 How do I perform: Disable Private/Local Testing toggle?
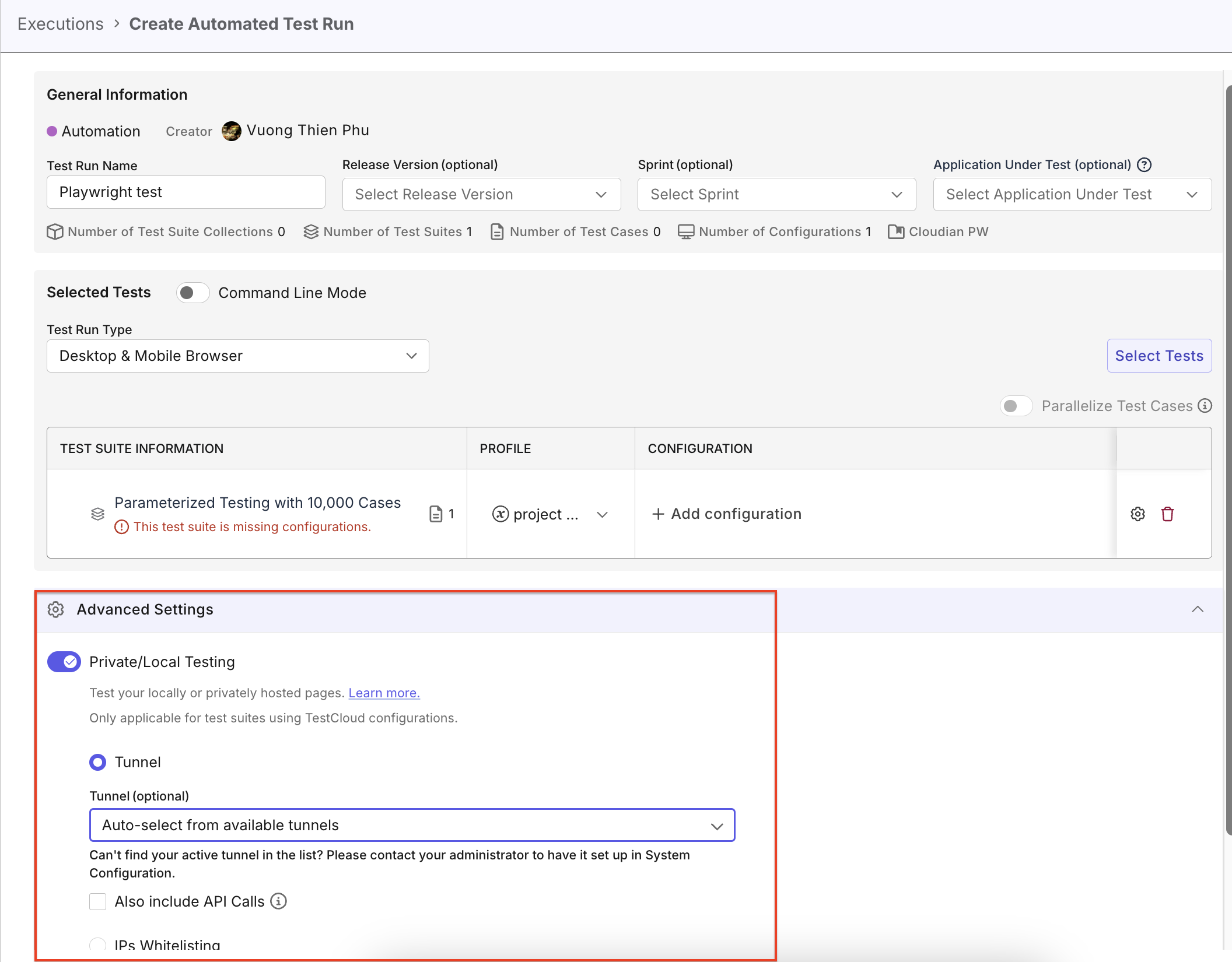point(64,662)
